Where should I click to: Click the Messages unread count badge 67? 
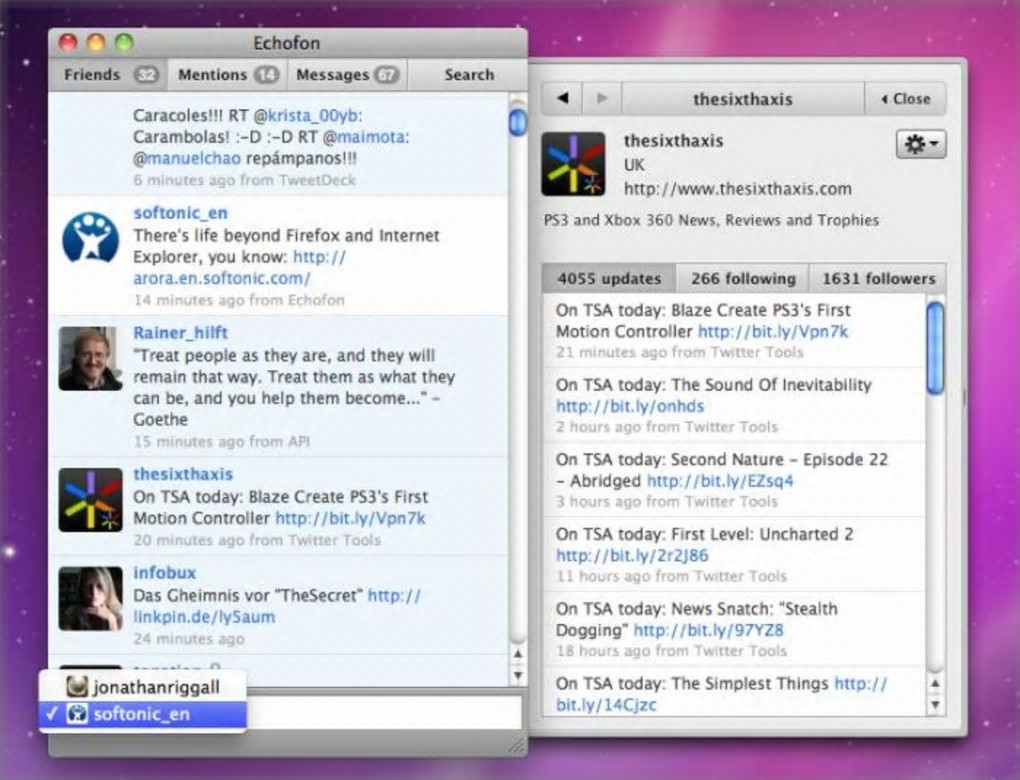click(386, 75)
